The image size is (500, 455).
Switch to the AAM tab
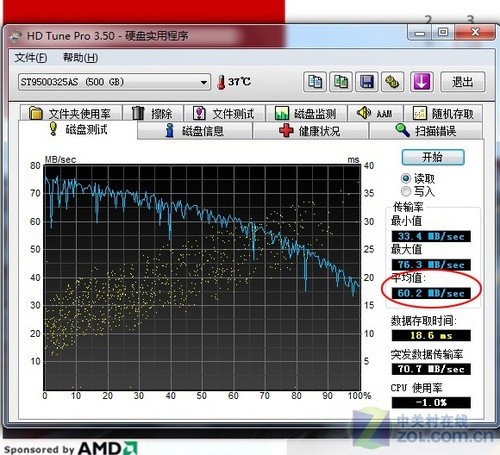tap(375, 113)
